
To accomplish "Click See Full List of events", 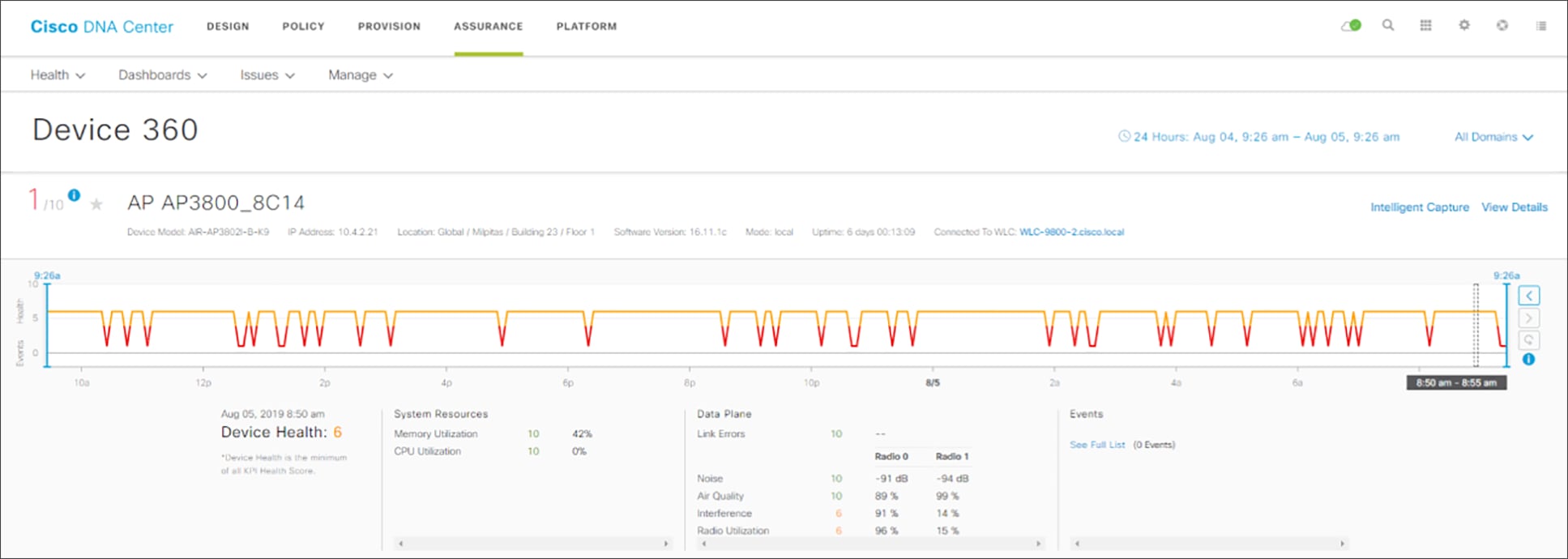I will click(1097, 445).
